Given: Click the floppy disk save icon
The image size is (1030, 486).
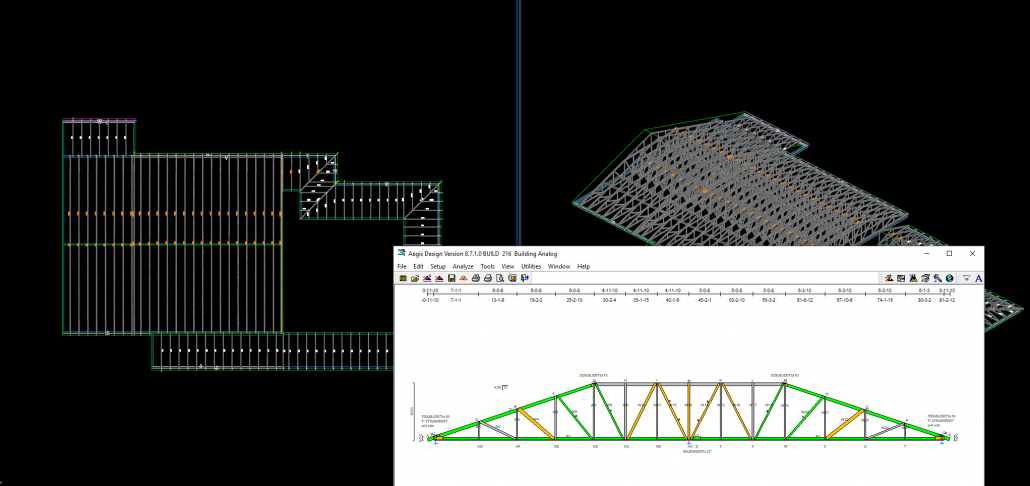Looking at the screenshot, I should point(451,278).
